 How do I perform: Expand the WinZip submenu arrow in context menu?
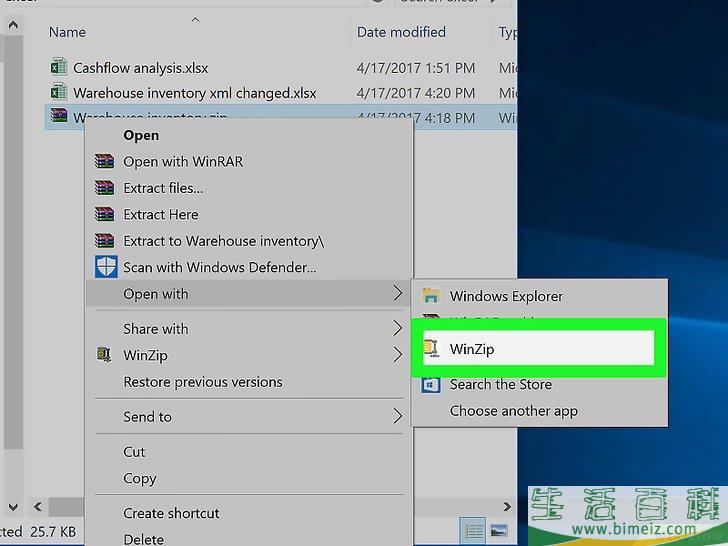(x=397, y=355)
